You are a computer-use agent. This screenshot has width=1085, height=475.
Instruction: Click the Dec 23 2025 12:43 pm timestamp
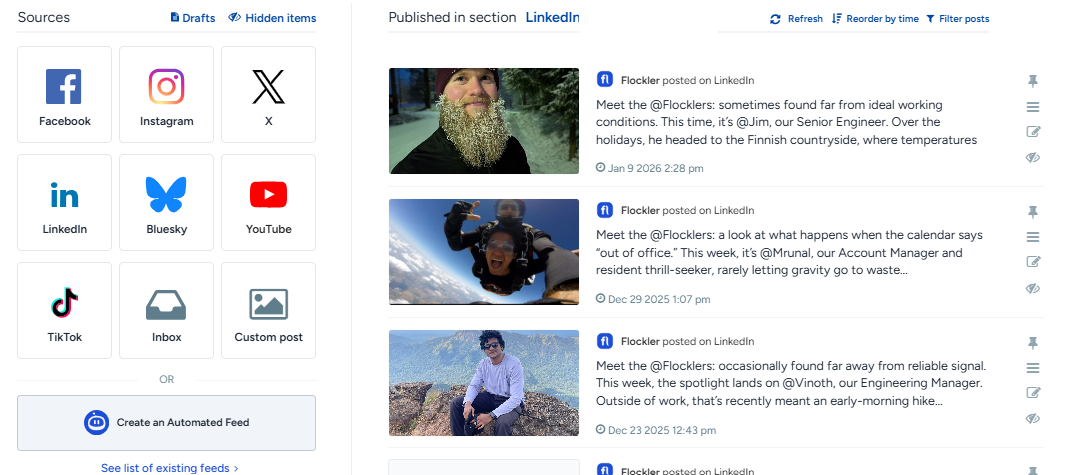coord(656,430)
